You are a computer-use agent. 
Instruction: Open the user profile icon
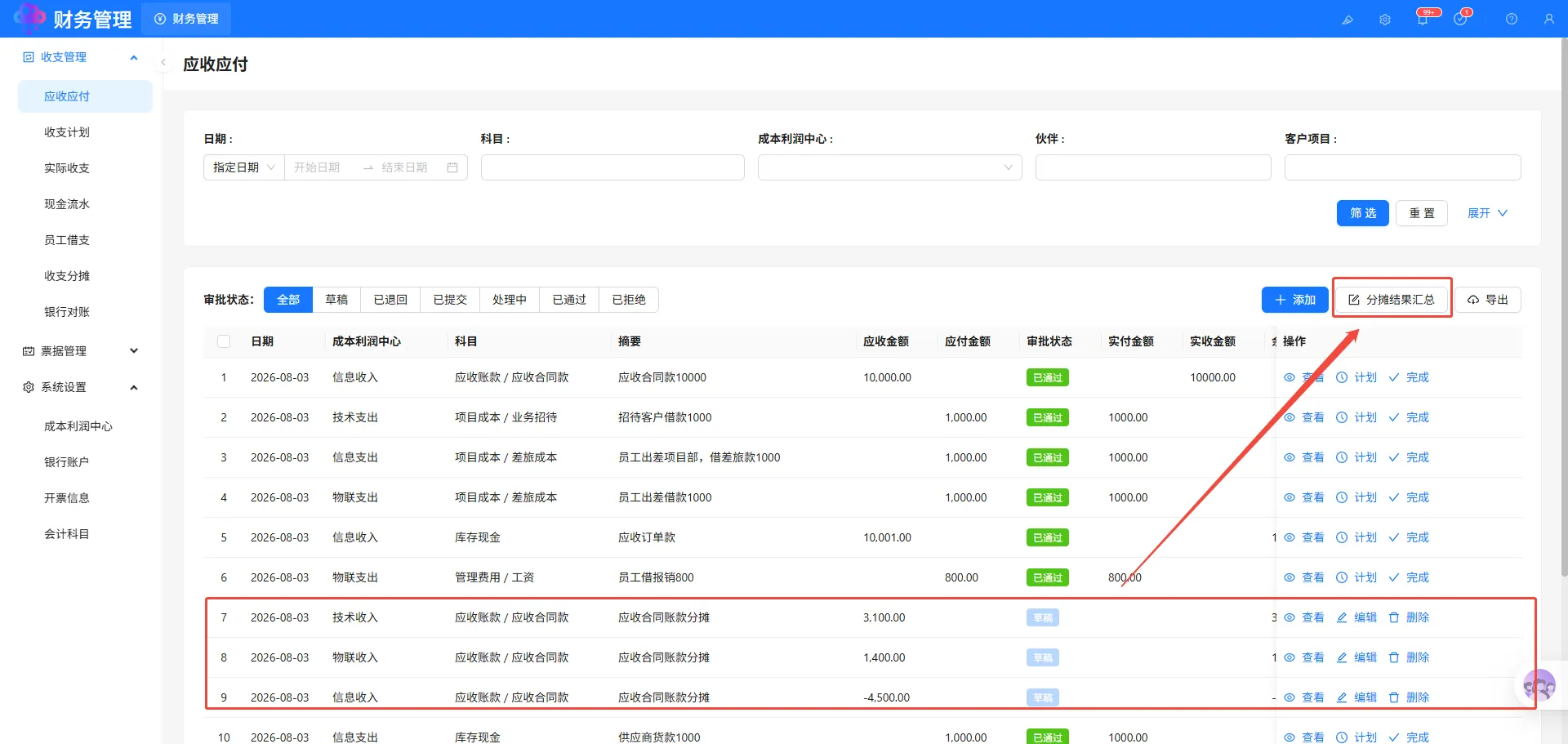click(1549, 20)
